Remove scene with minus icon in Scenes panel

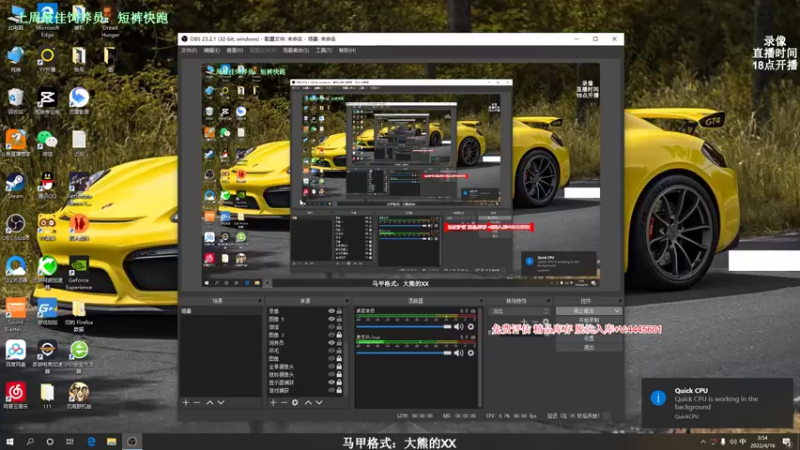coord(197,403)
